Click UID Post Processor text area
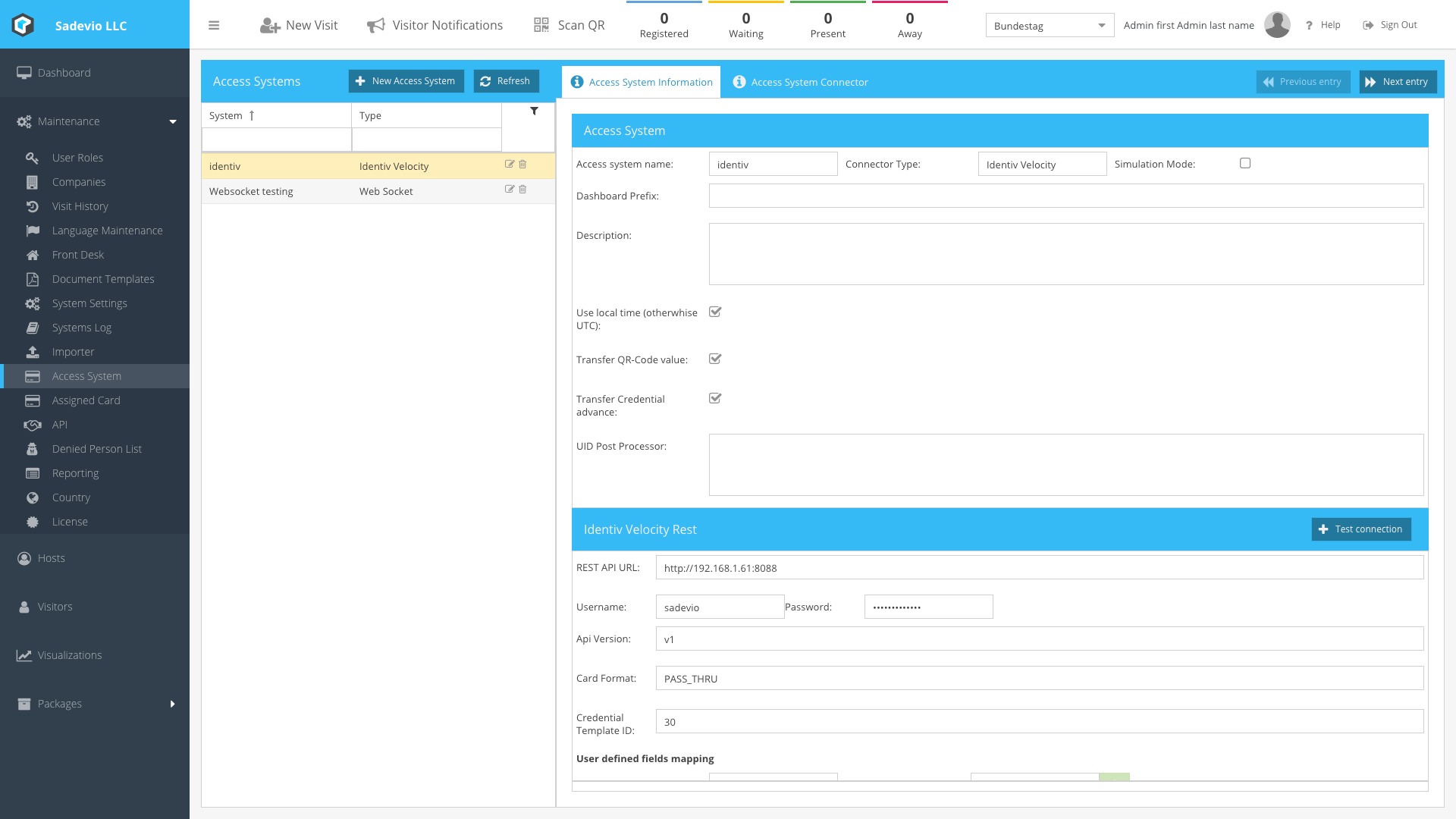Viewport: 1456px width, 819px height. (x=1066, y=465)
